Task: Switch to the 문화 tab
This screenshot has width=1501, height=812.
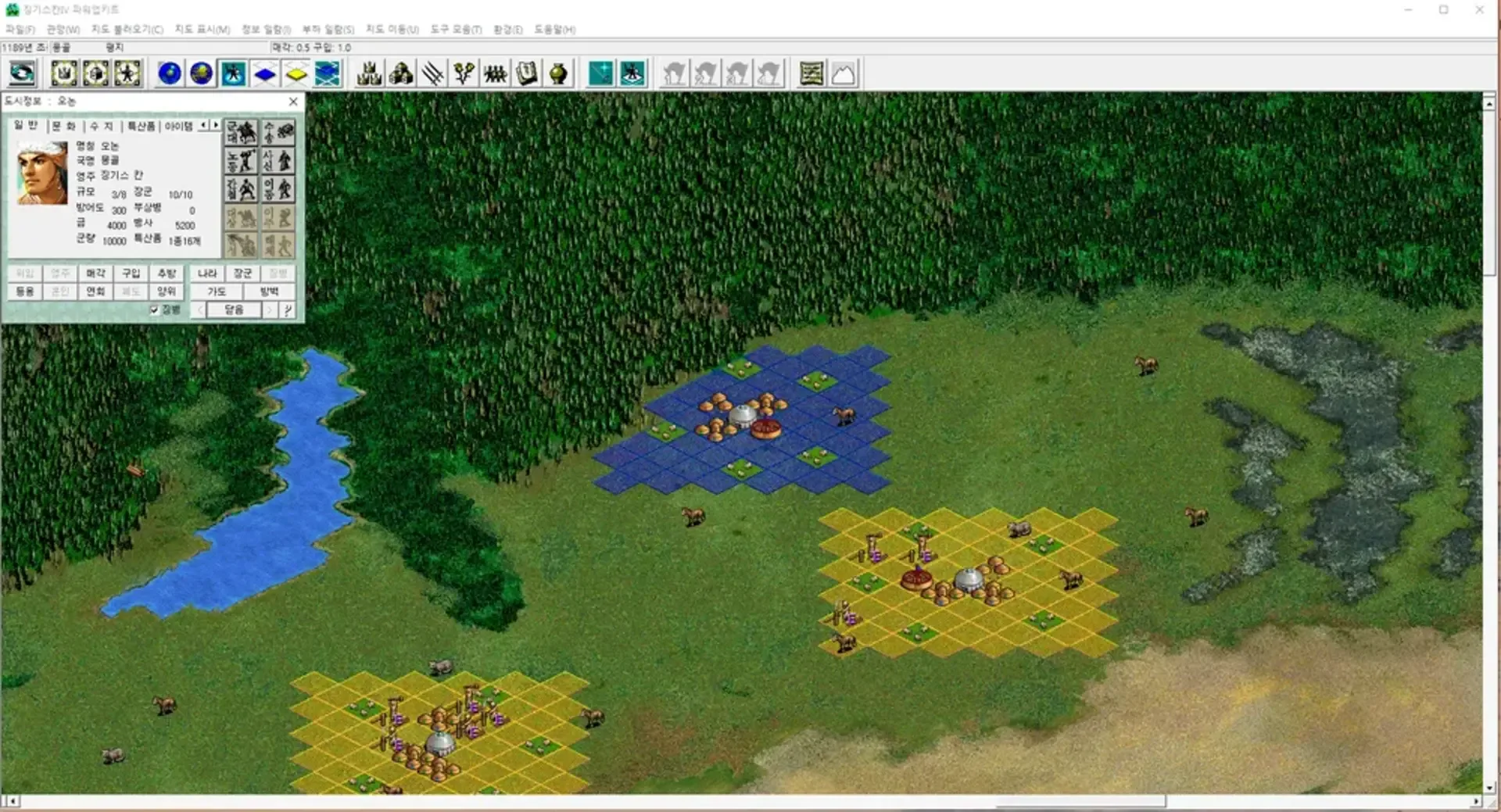Action: [x=64, y=126]
